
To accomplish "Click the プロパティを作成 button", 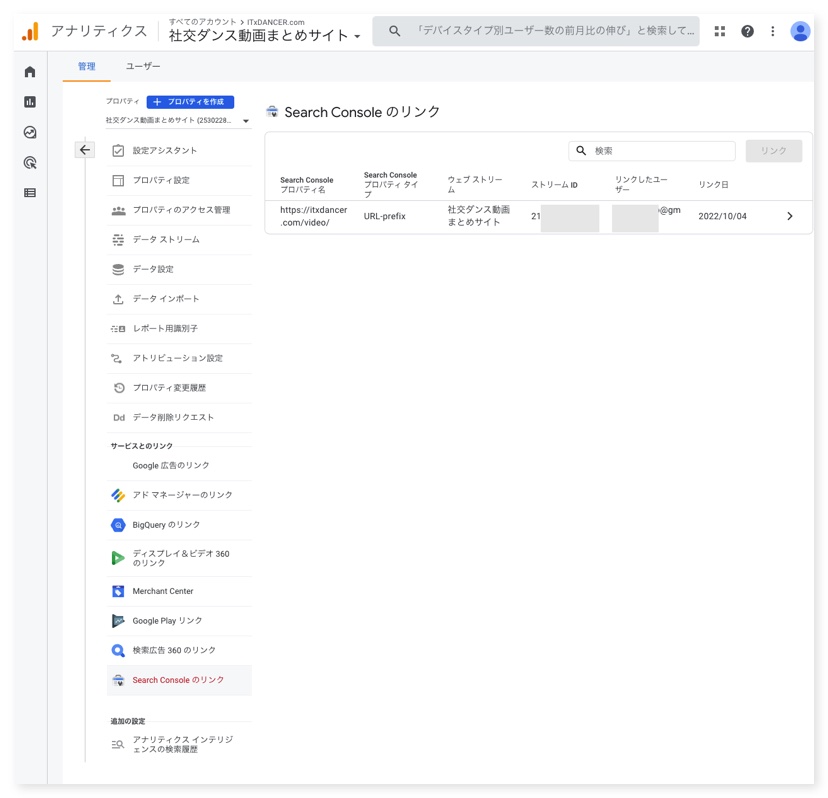I will (190, 102).
